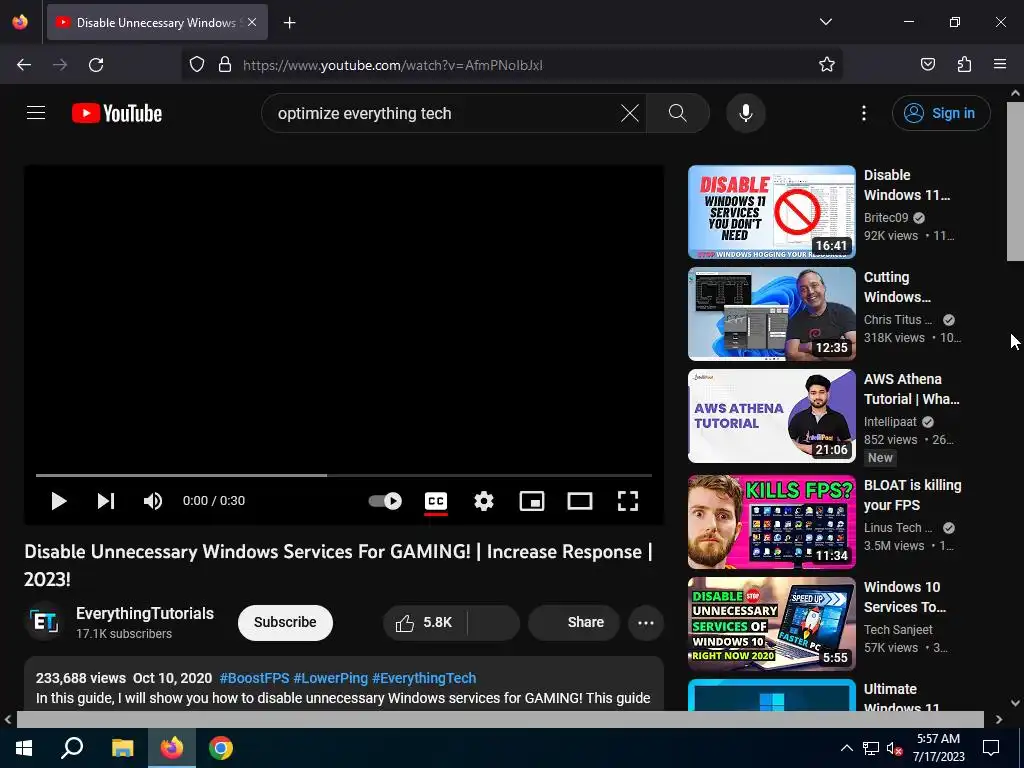Open Firefox application menu

(x=1000, y=65)
